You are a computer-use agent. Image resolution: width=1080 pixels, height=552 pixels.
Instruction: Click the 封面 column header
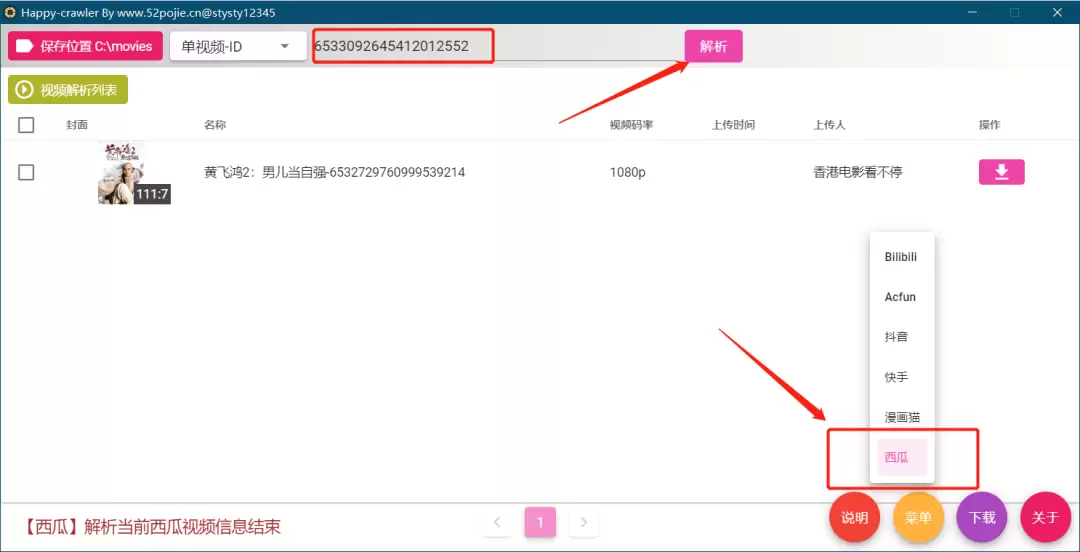pos(77,125)
